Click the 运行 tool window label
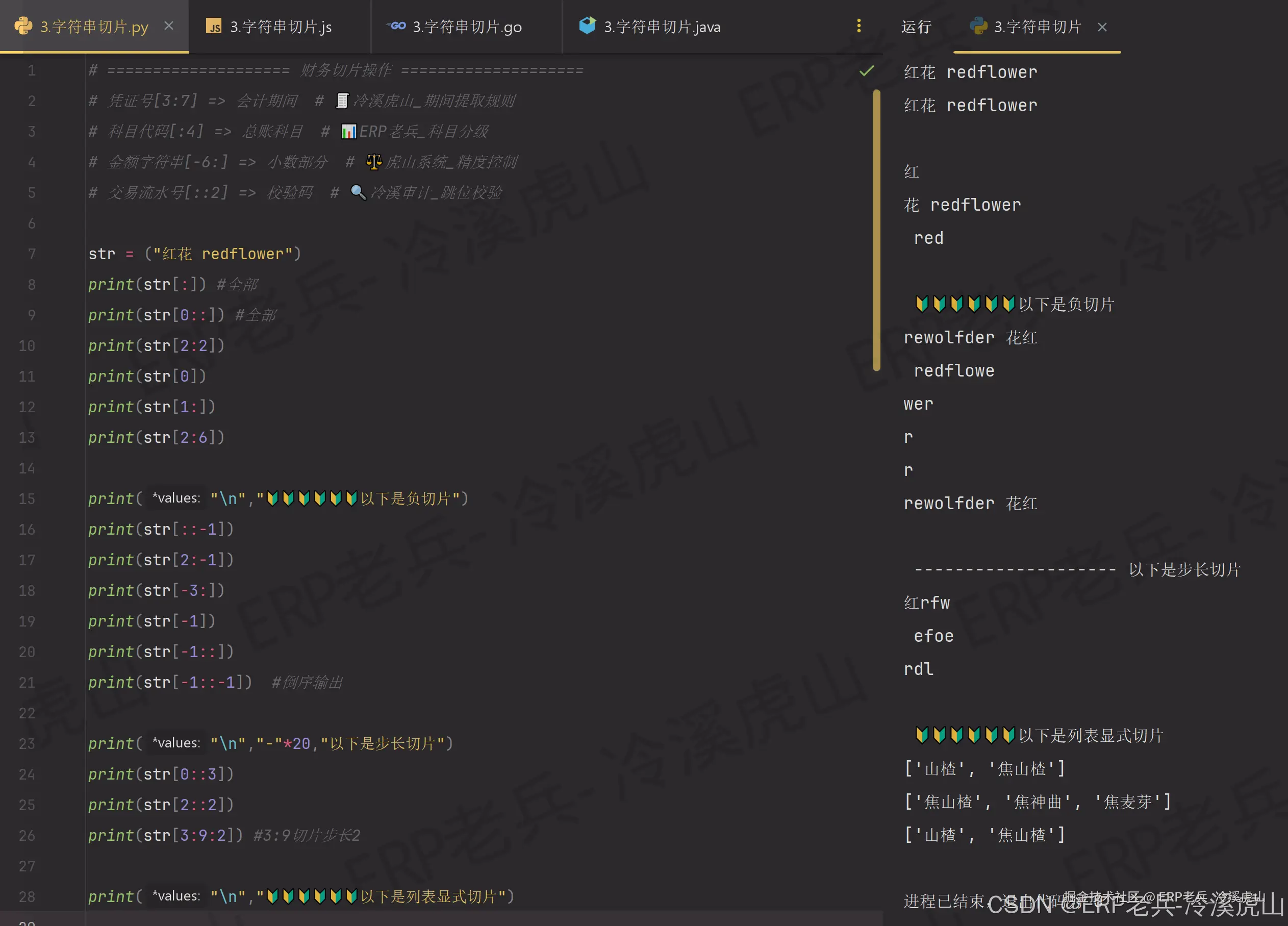1288x926 pixels. click(916, 27)
